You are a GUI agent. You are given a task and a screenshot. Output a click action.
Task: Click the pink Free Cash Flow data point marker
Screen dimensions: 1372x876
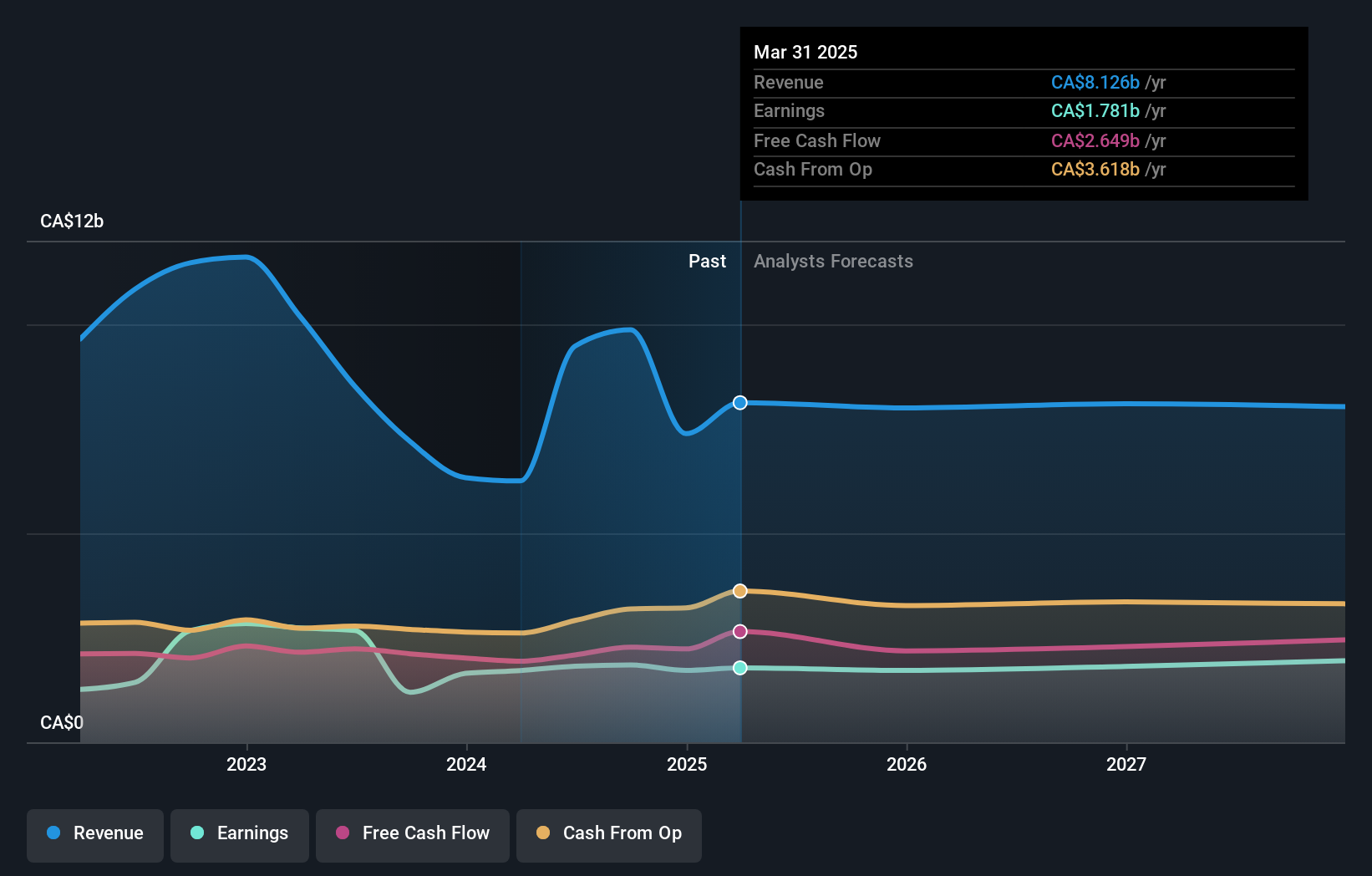tap(740, 631)
